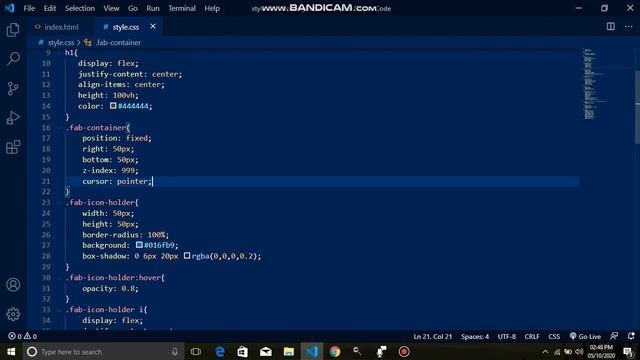Click Spaces: 4 indentation setting

(x=475, y=336)
